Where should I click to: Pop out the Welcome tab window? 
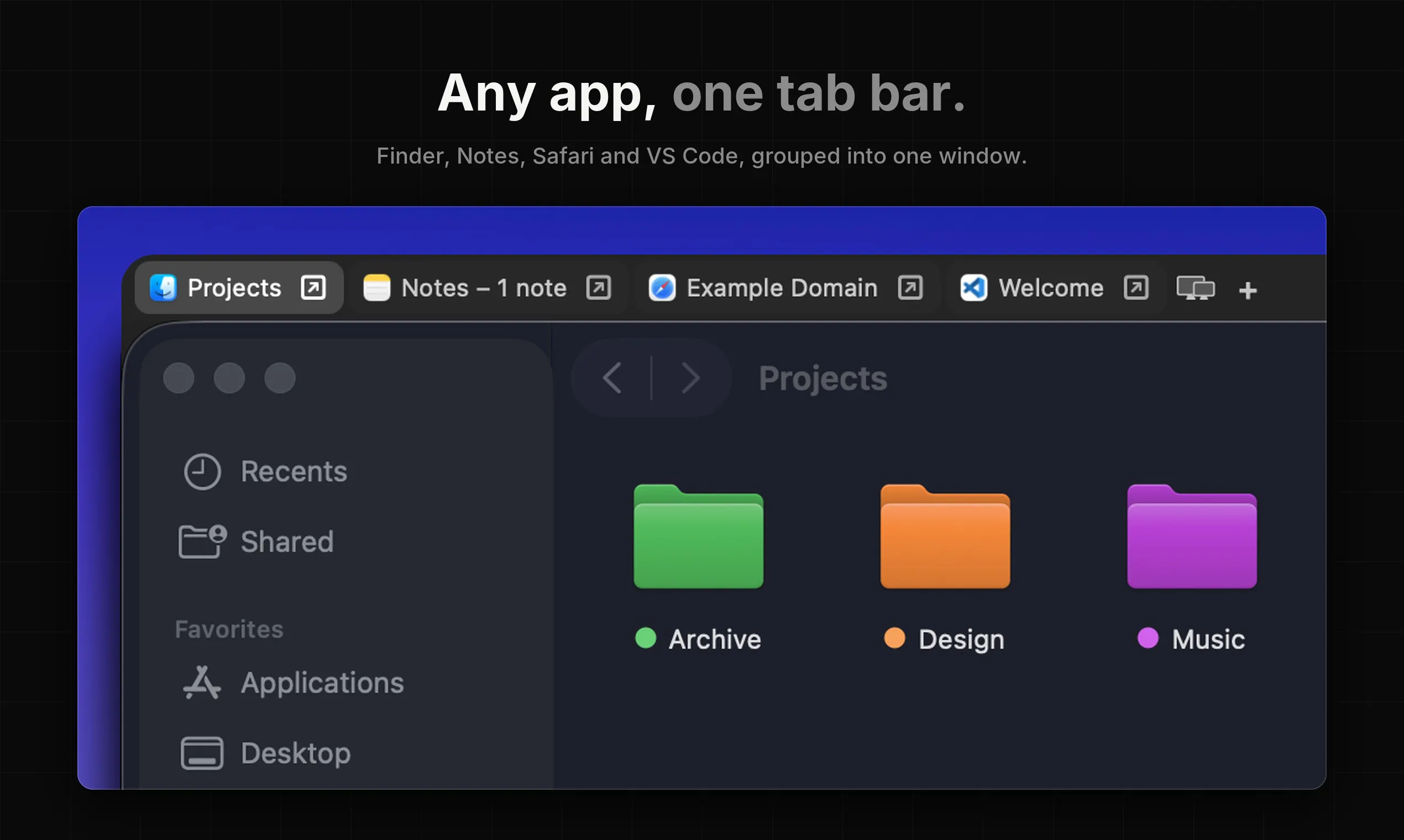pos(1136,287)
